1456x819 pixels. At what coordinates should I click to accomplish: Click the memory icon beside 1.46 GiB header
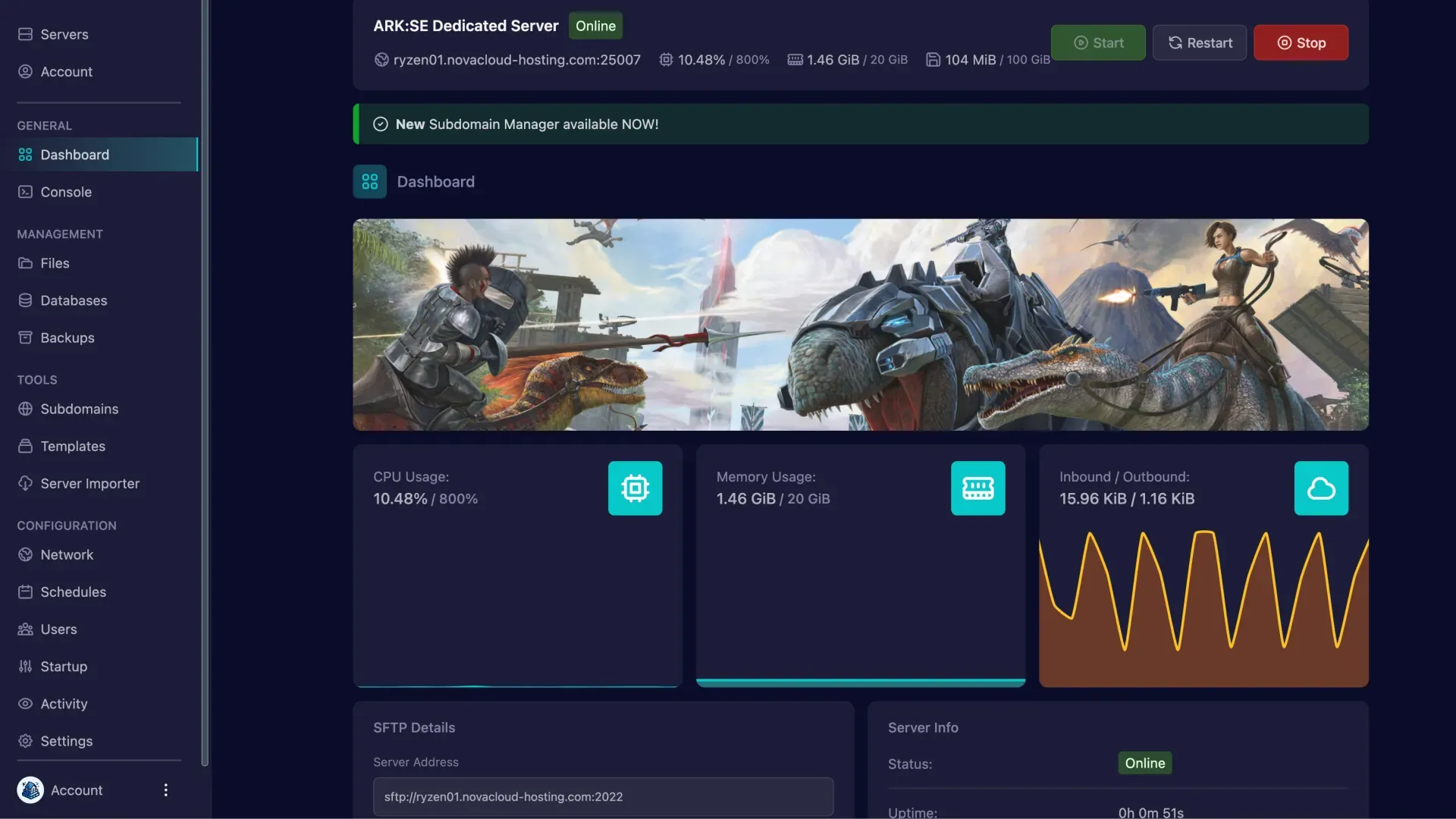[795, 59]
